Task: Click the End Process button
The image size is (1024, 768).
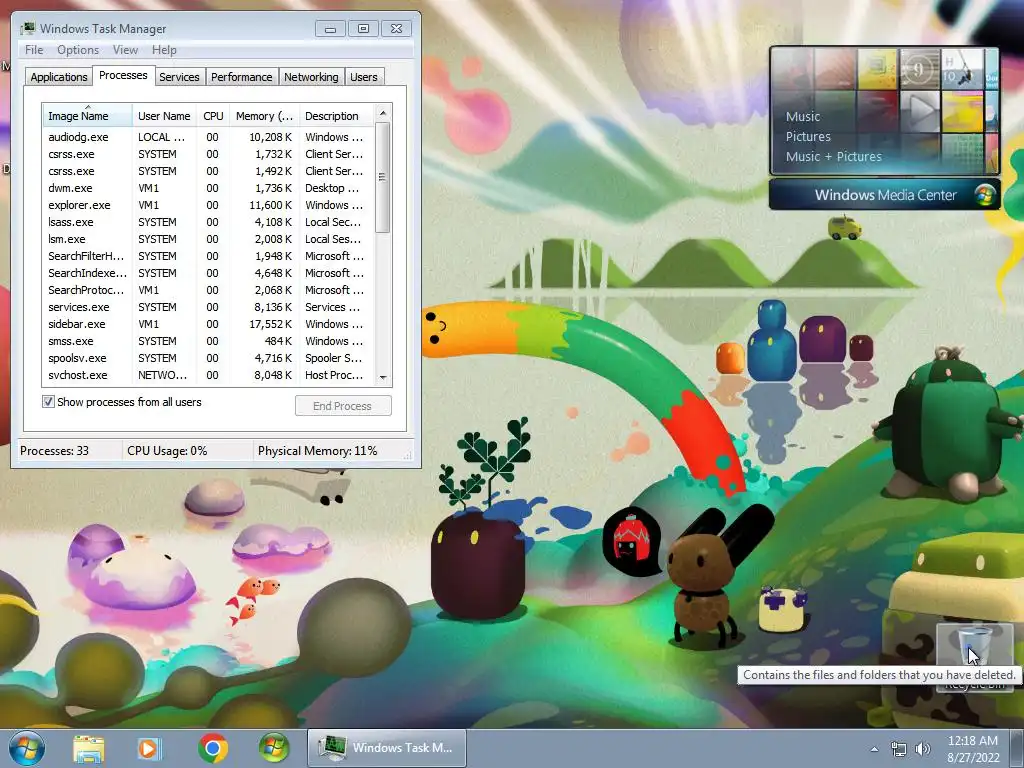Action: tap(343, 406)
